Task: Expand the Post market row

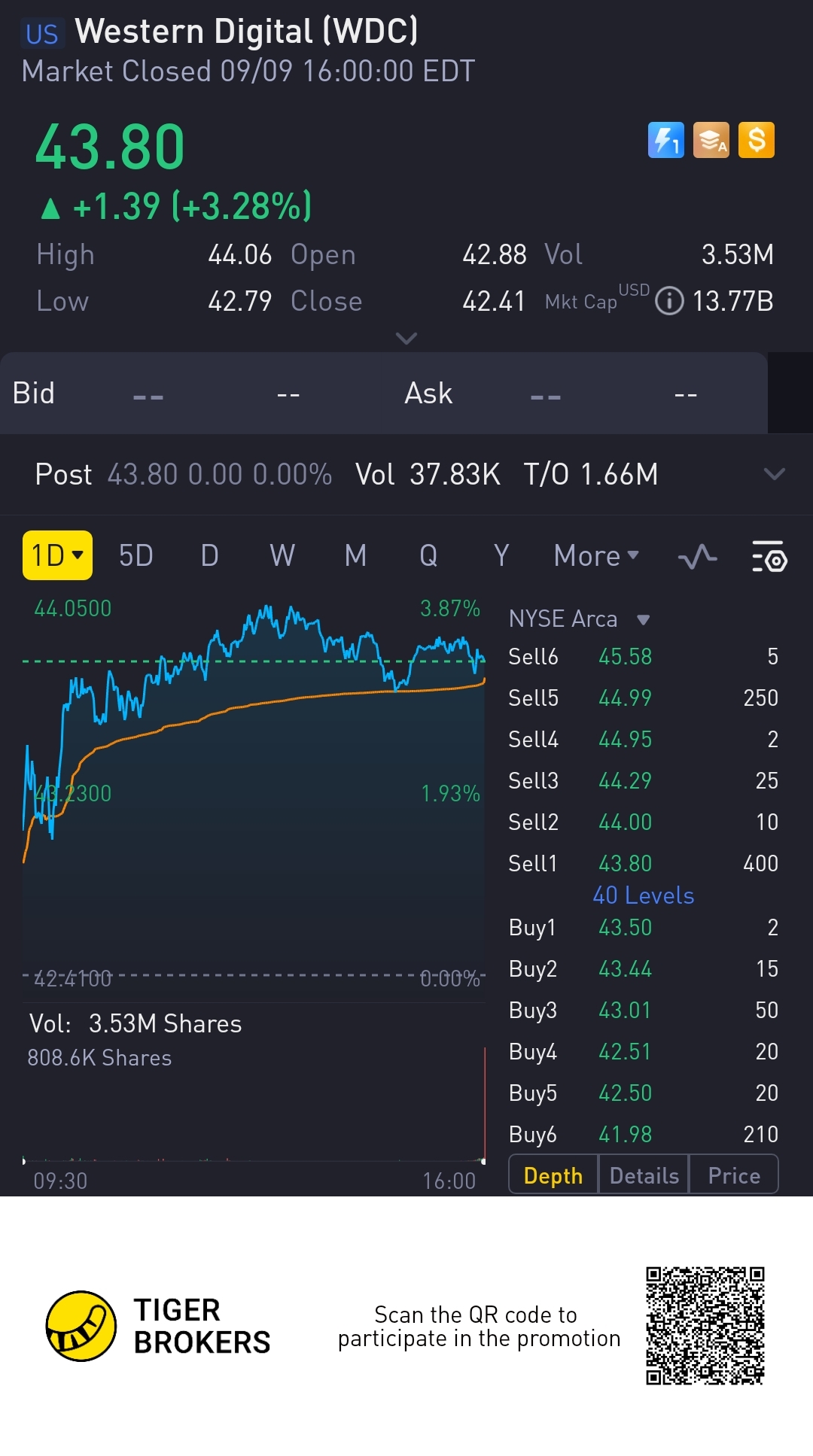Action: [774, 474]
